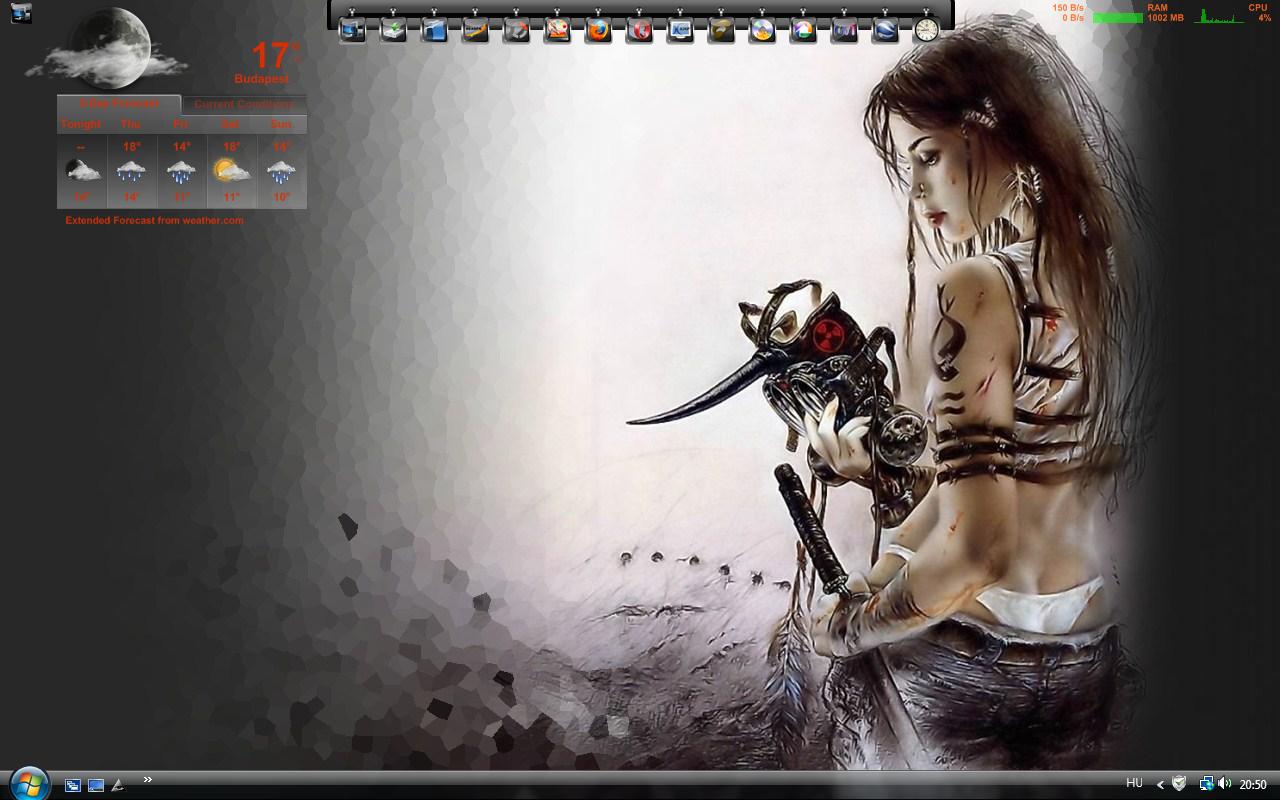
Task: Open the desktop computer shortcut icon
Action: (x=21, y=13)
